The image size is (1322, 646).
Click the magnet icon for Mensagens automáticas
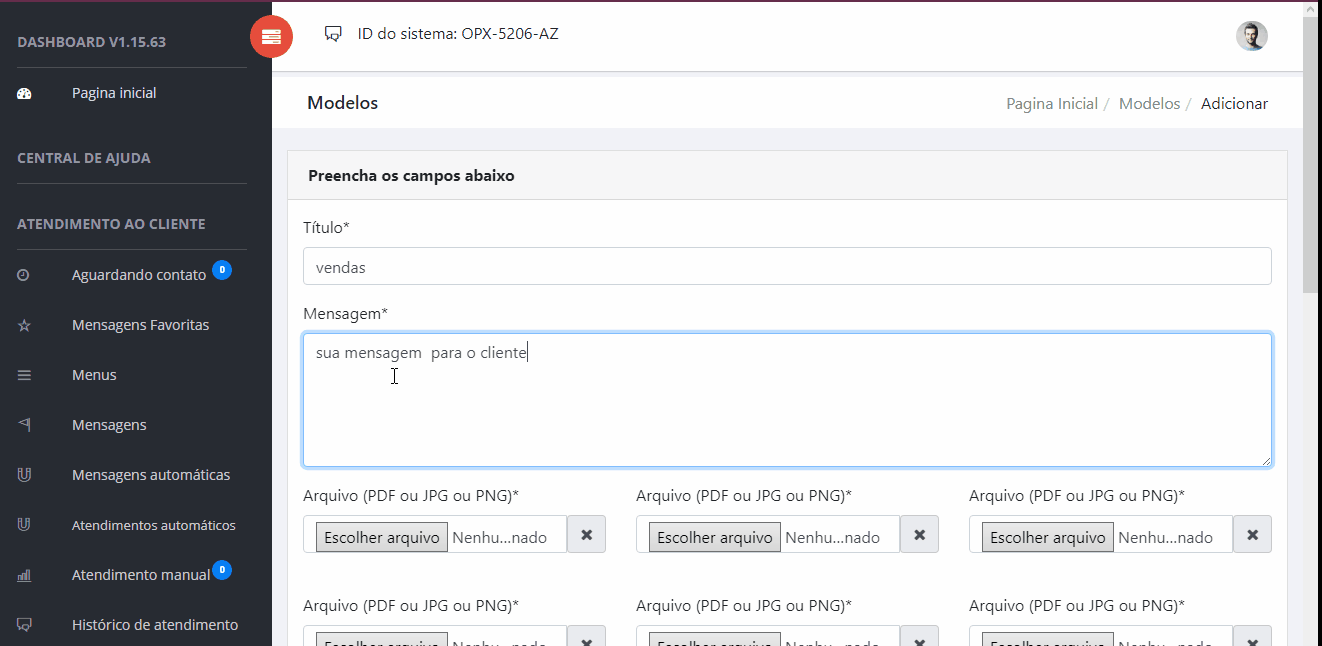[x=24, y=475]
